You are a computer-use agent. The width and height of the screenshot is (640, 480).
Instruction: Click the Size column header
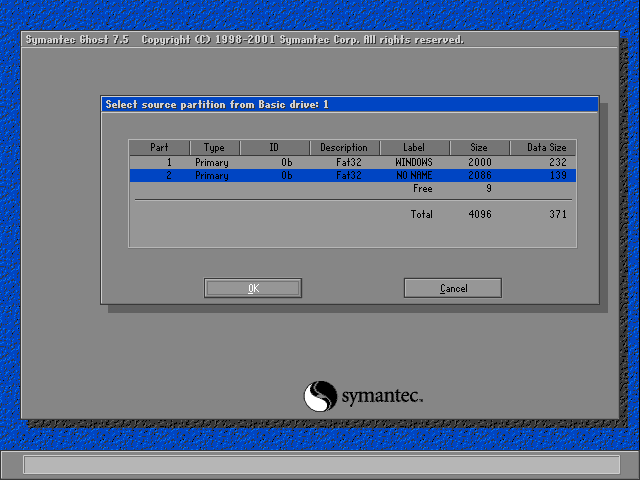(480, 147)
